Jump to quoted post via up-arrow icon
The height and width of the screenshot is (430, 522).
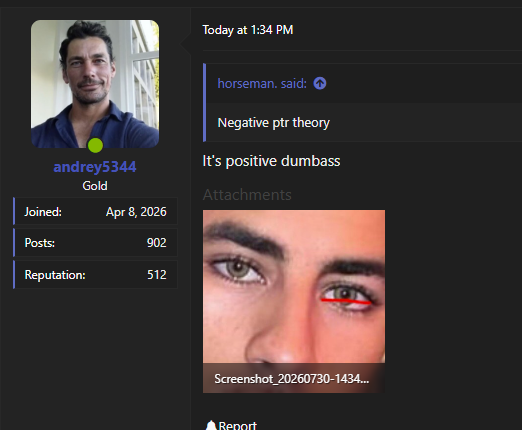point(320,83)
